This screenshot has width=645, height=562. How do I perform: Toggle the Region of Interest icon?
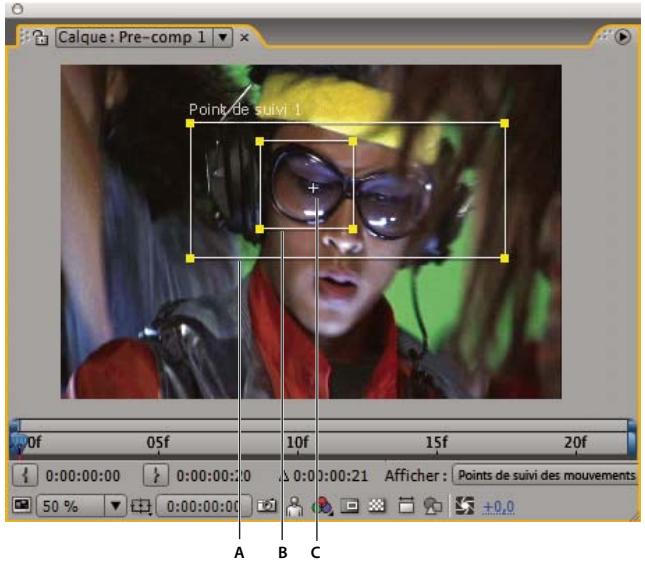(350, 506)
